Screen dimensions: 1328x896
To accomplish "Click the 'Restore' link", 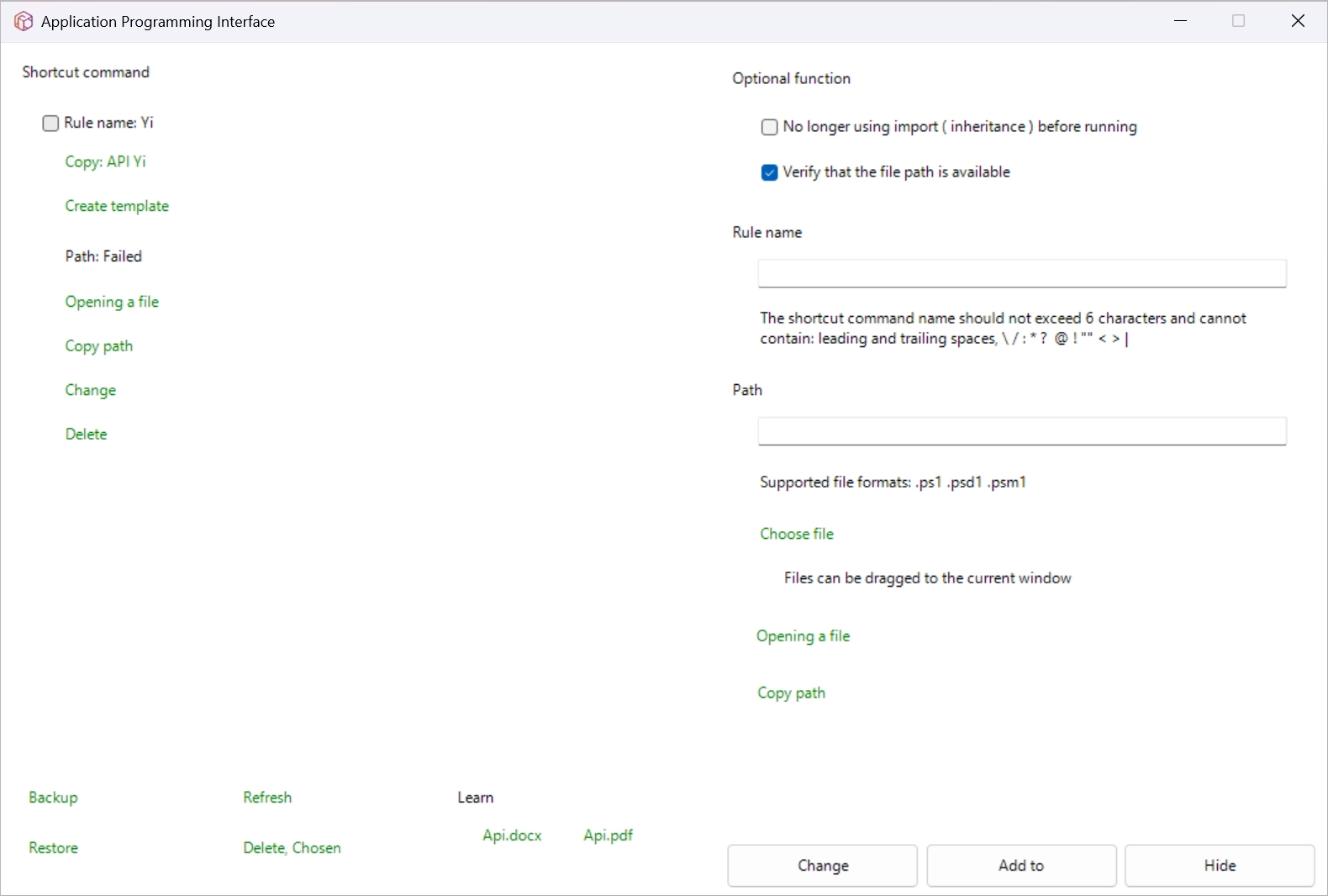I will point(53,847).
